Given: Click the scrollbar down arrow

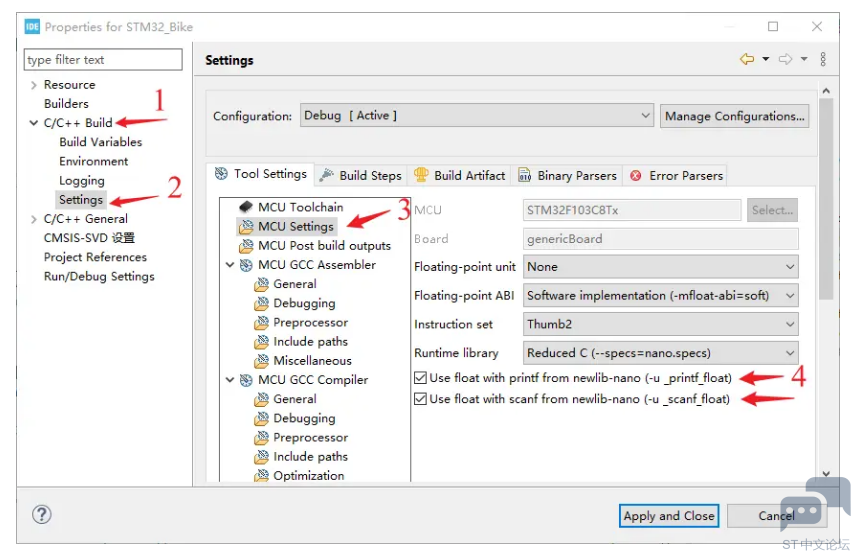Looking at the screenshot, I should 826,473.
